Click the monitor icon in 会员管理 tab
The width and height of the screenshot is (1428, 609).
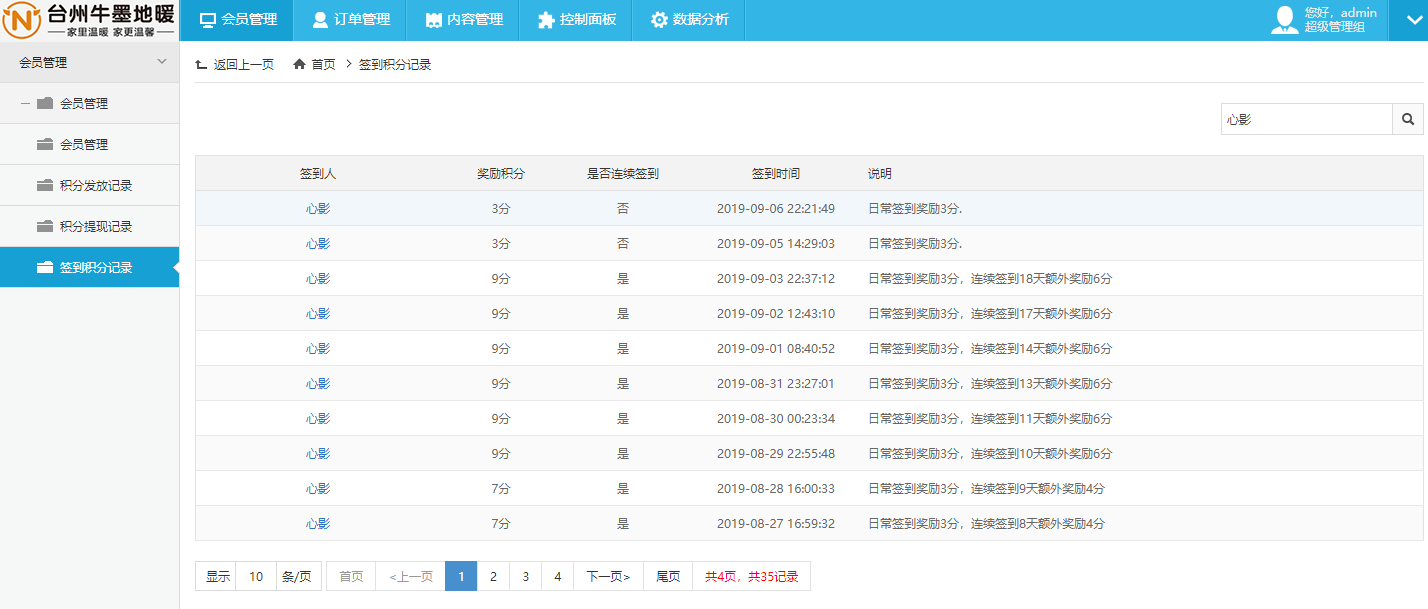(208, 20)
